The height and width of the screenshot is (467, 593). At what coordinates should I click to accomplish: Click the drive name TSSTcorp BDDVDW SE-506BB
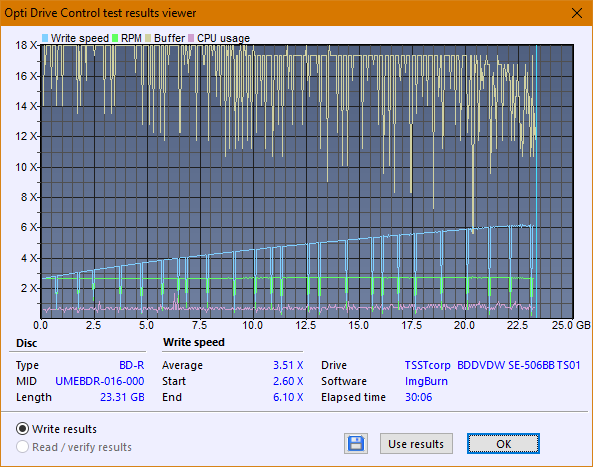coord(479,365)
